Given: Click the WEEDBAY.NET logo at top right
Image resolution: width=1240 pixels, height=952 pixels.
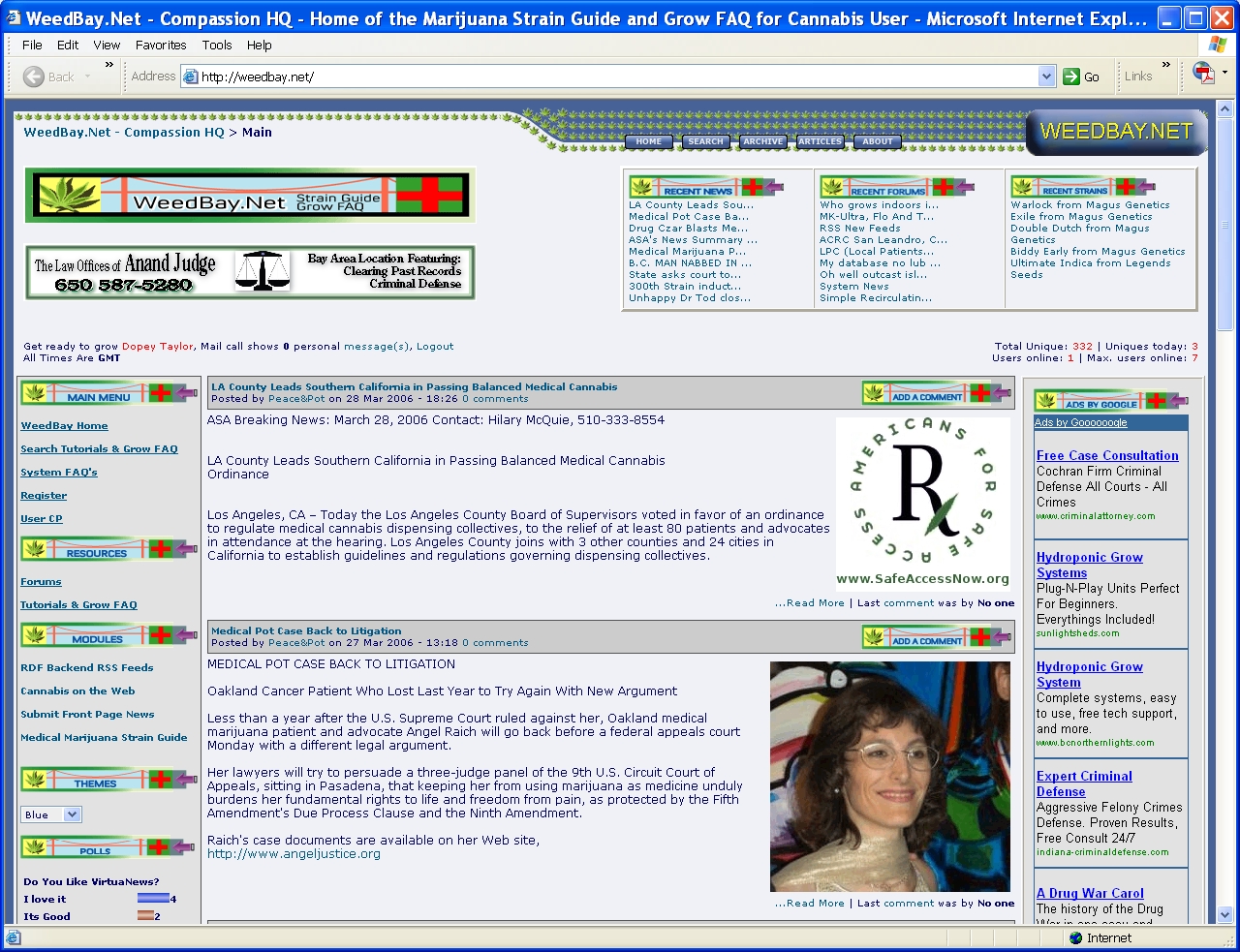Looking at the screenshot, I should click(x=1116, y=132).
